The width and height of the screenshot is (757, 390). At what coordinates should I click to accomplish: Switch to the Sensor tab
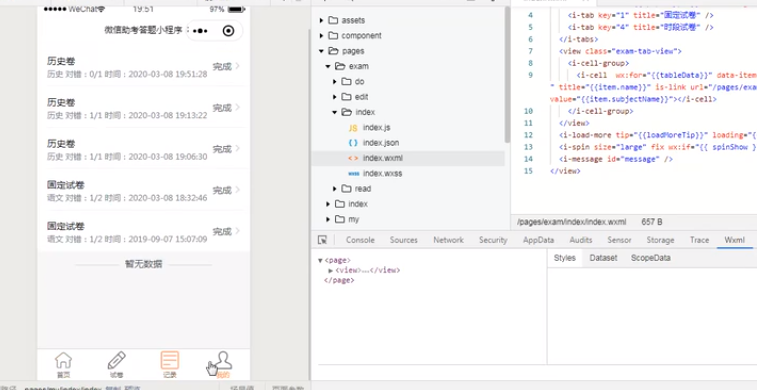pyautogui.click(x=619, y=240)
